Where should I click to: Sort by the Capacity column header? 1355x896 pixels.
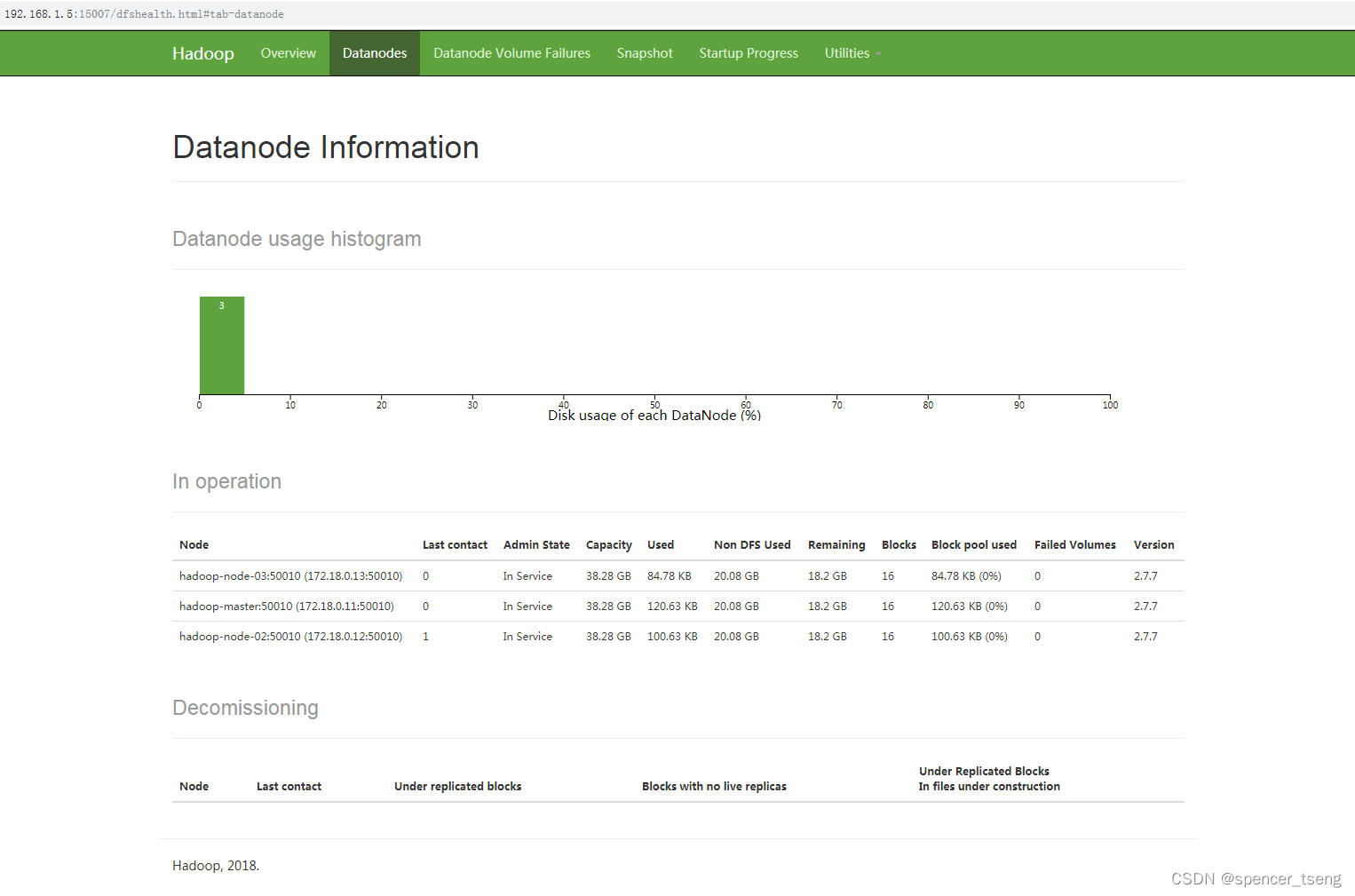click(609, 544)
